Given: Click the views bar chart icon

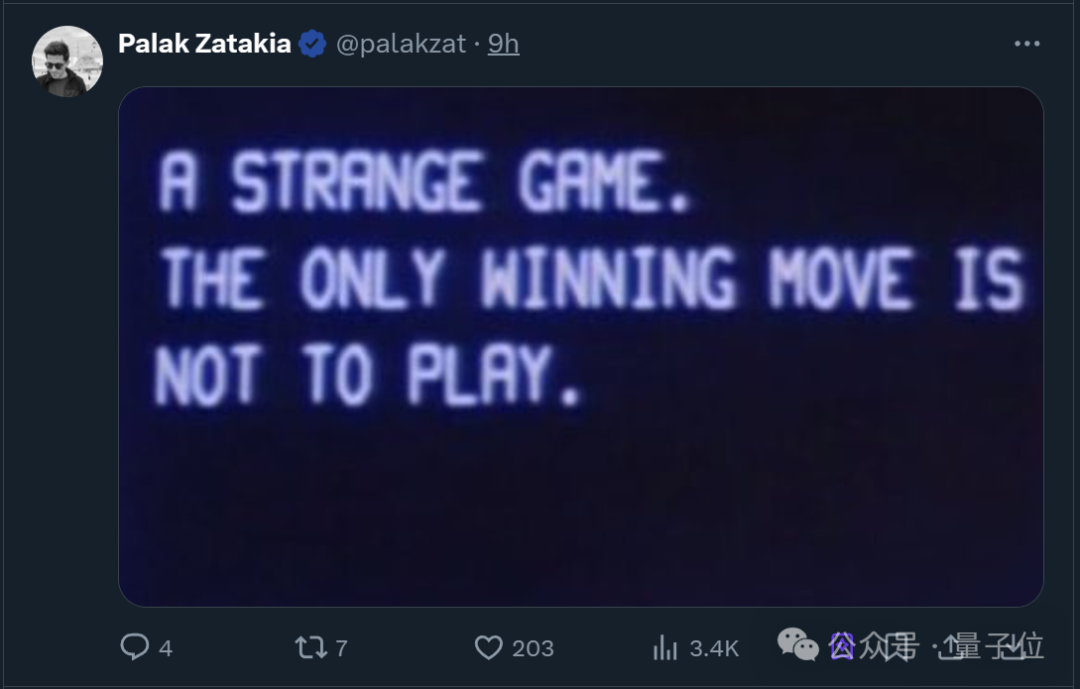Looking at the screenshot, I should [x=665, y=648].
